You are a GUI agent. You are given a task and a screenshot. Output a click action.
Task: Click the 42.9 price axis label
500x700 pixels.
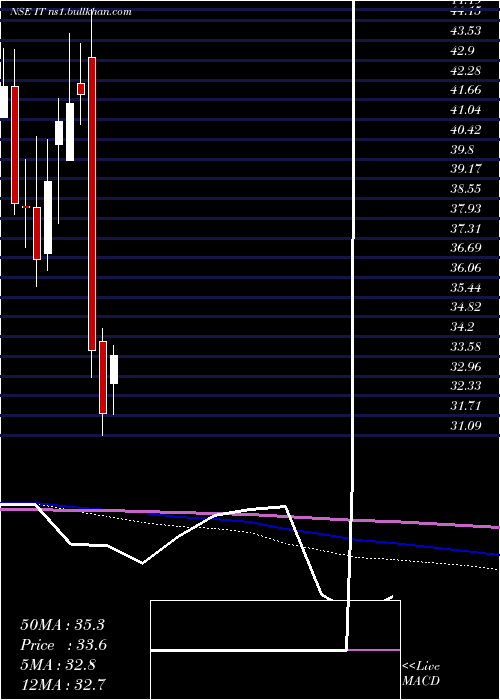point(462,50)
